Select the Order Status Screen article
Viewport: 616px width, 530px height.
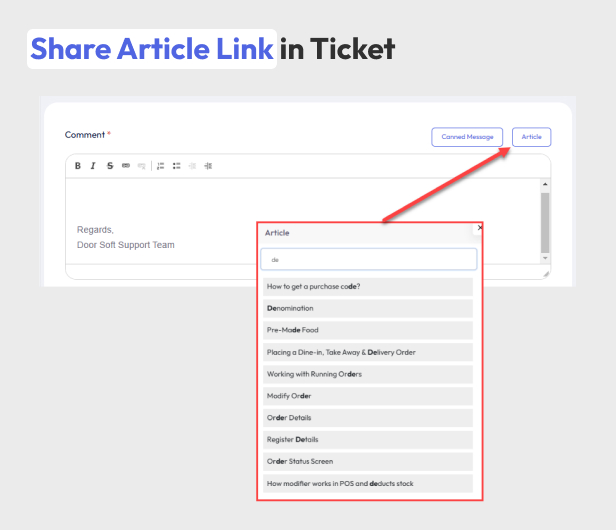tap(368, 462)
